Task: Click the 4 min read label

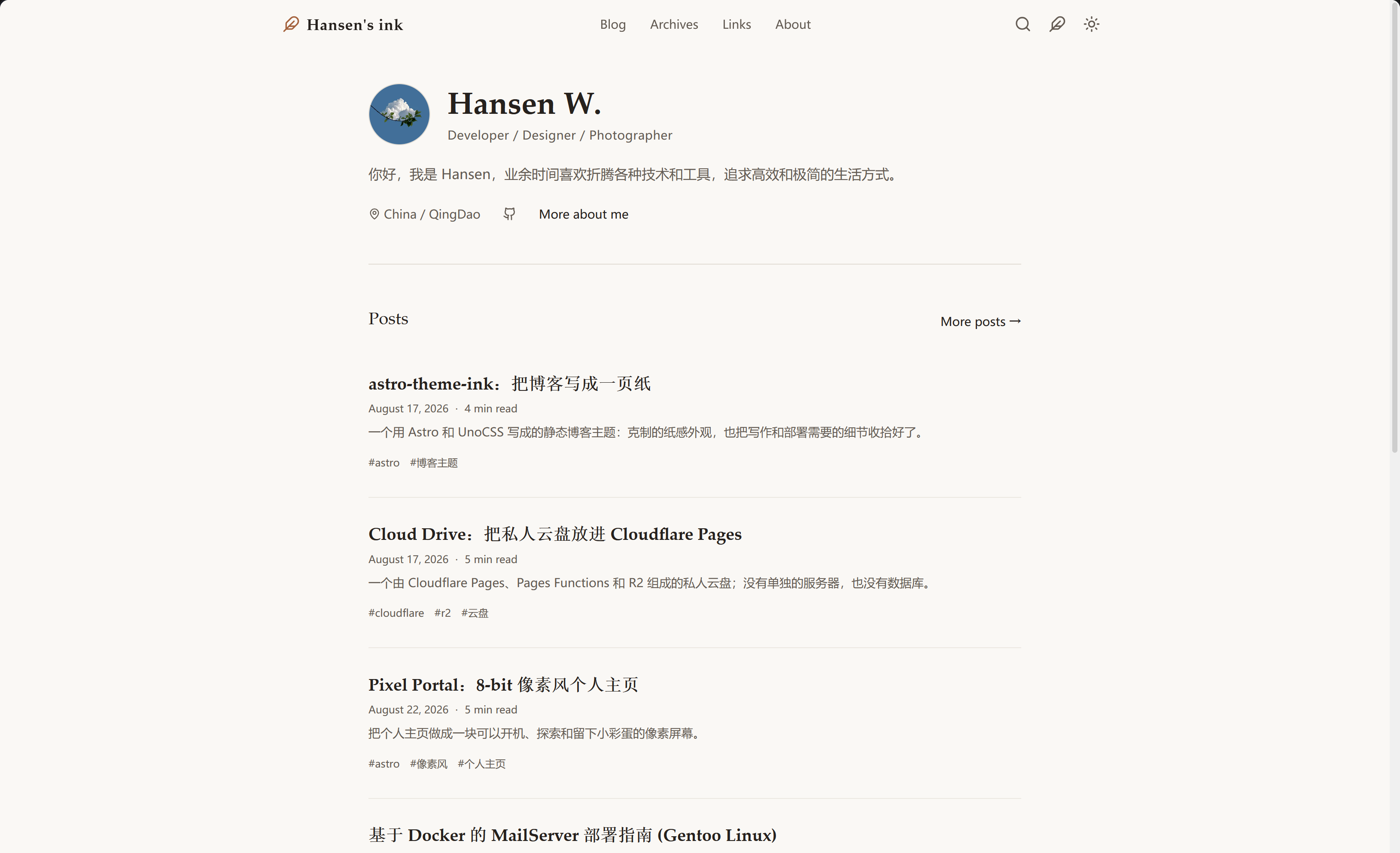Action: 491,408
